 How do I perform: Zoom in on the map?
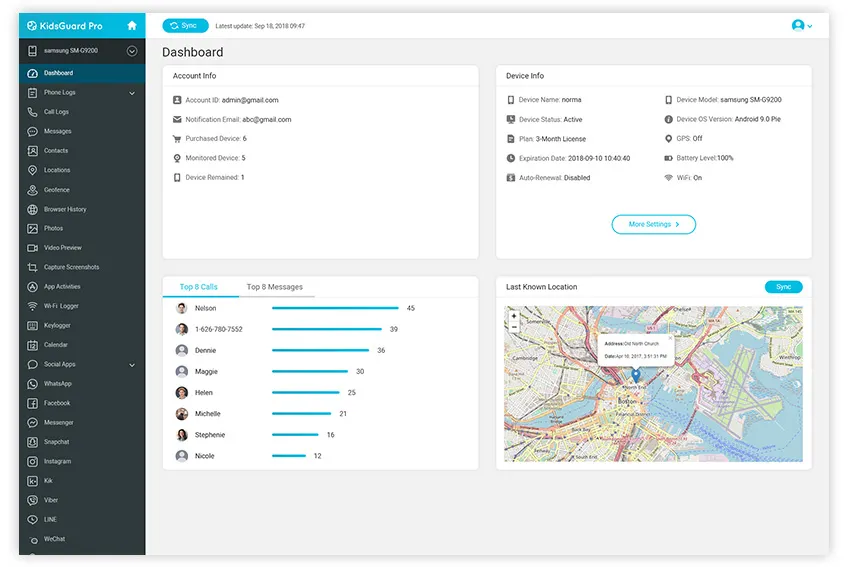coord(514,316)
